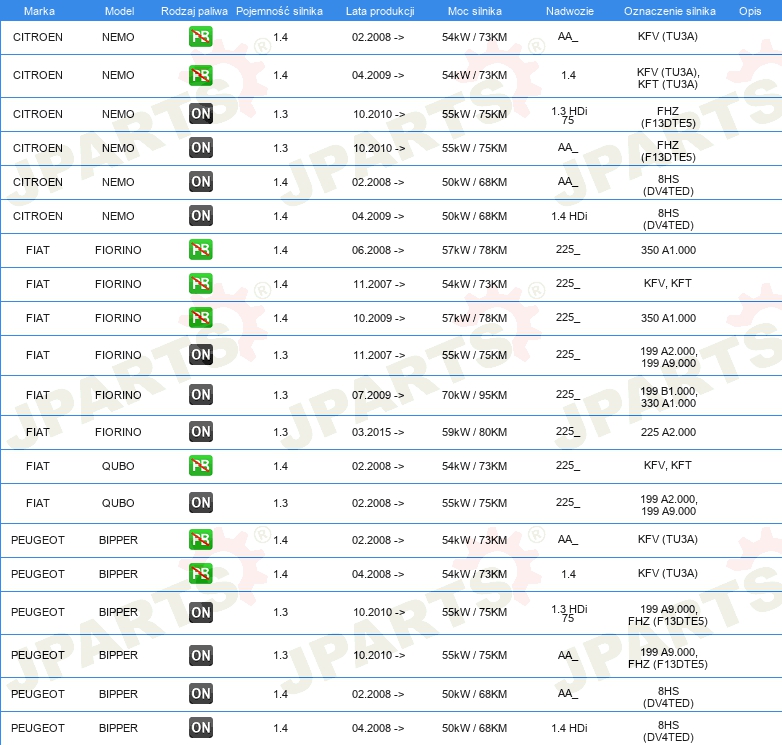
Task: Click the petrol icon for Peugeot Bipper 04.2008 KFV
Action: pyautogui.click(x=200, y=574)
